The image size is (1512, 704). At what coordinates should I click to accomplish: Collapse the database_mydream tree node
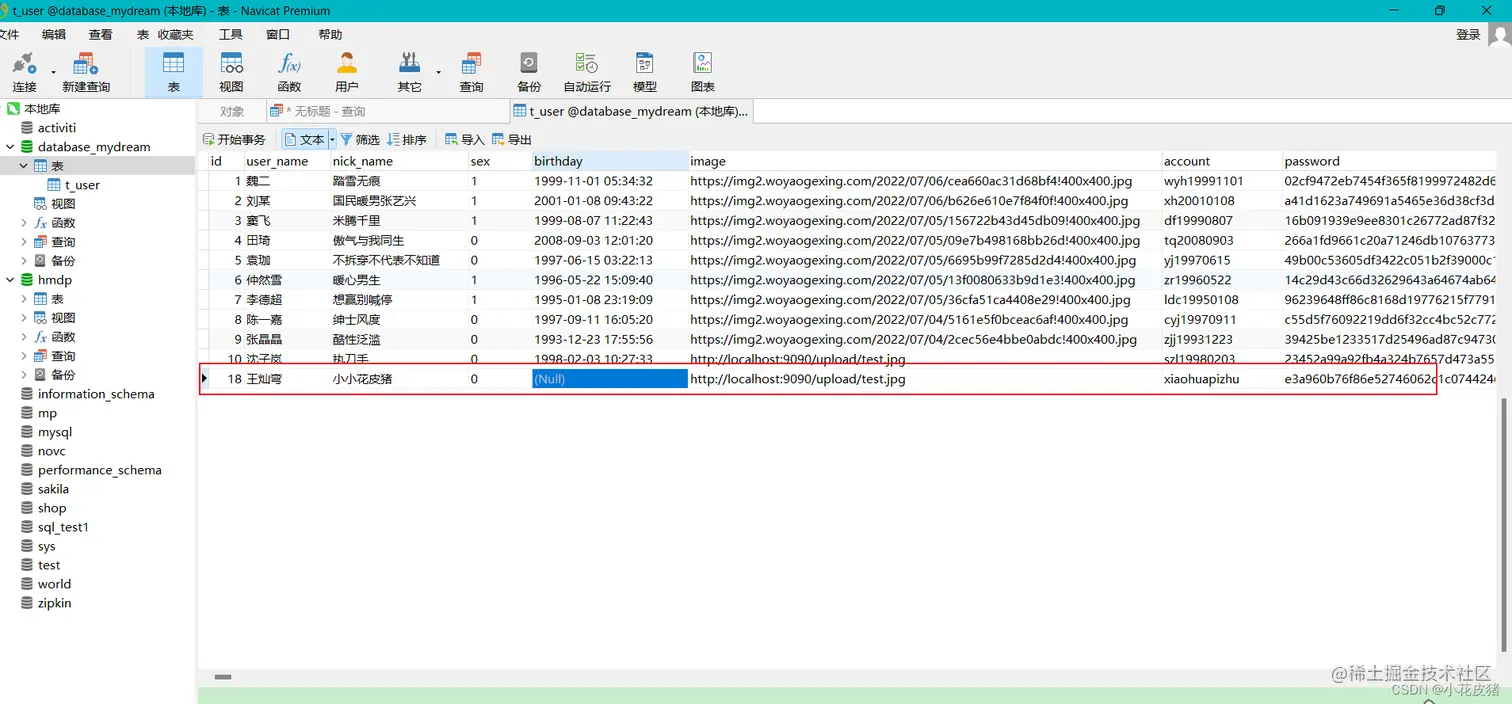click(9, 147)
